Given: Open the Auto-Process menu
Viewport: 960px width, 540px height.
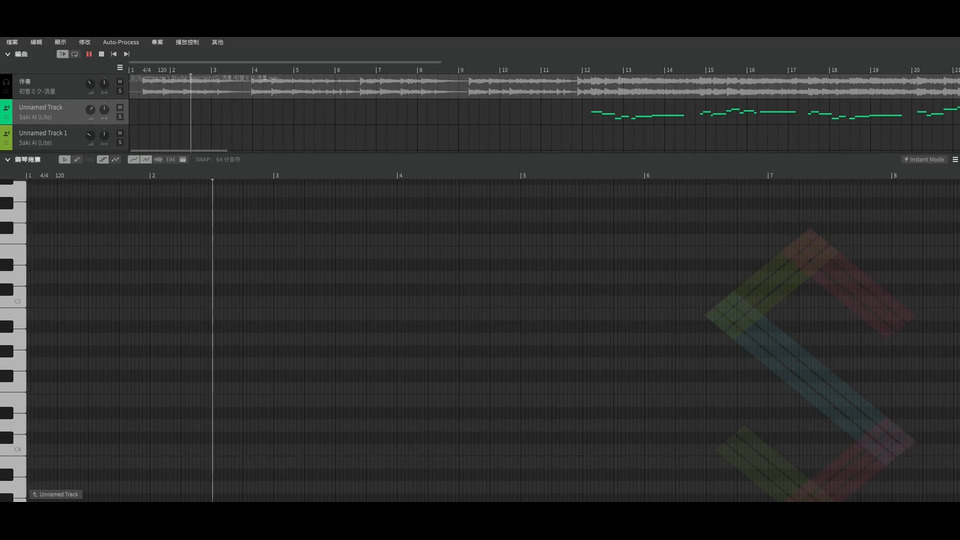Looking at the screenshot, I should point(121,42).
